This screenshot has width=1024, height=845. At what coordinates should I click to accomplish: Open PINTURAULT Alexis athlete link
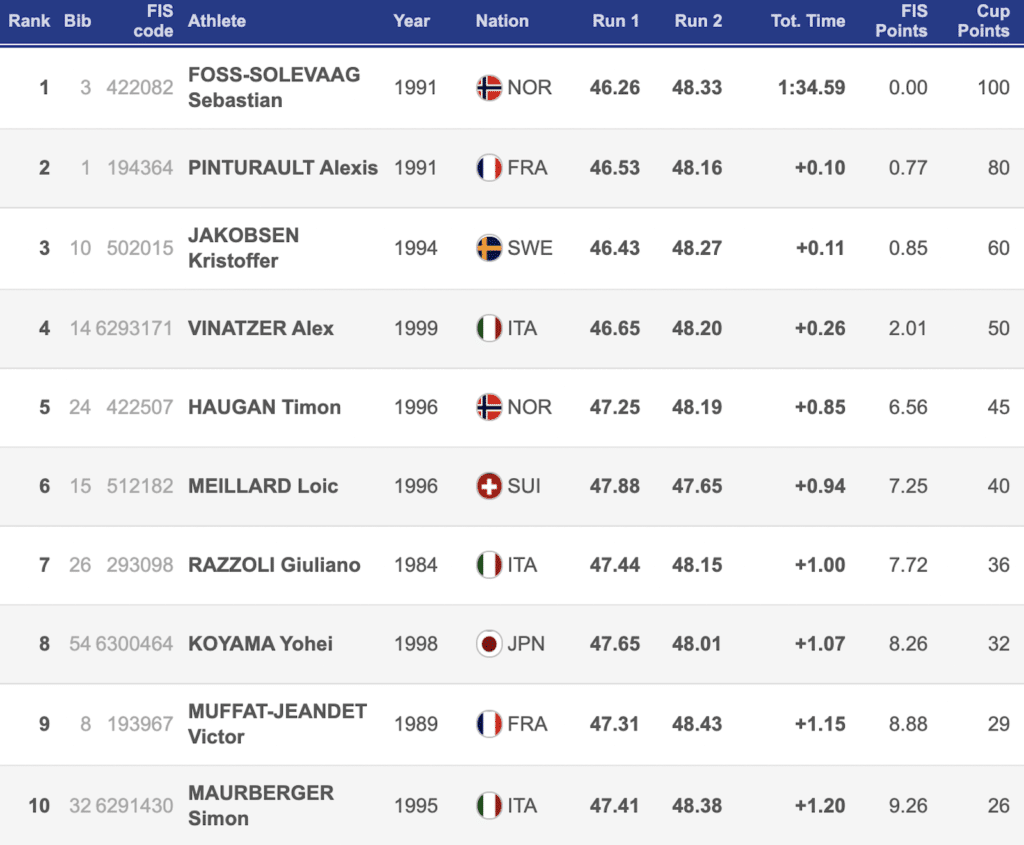[x=283, y=168]
